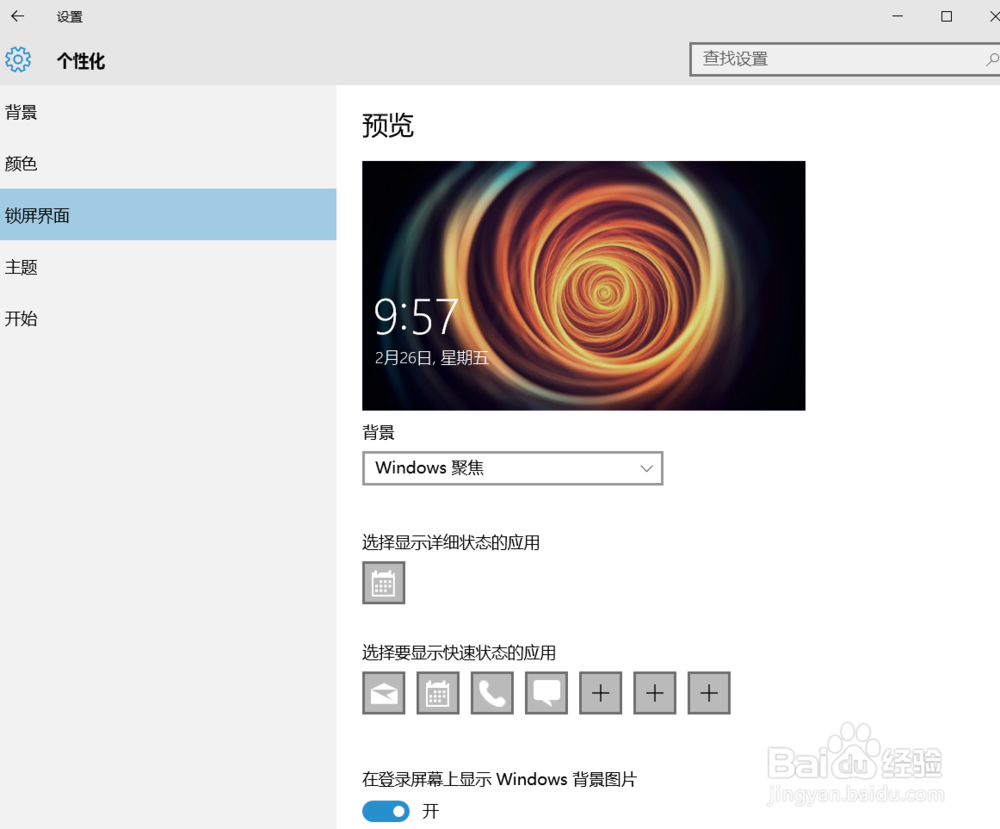Select the Phone quick status icon
This screenshot has height=829, width=1000.
pyautogui.click(x=491, y=692)
